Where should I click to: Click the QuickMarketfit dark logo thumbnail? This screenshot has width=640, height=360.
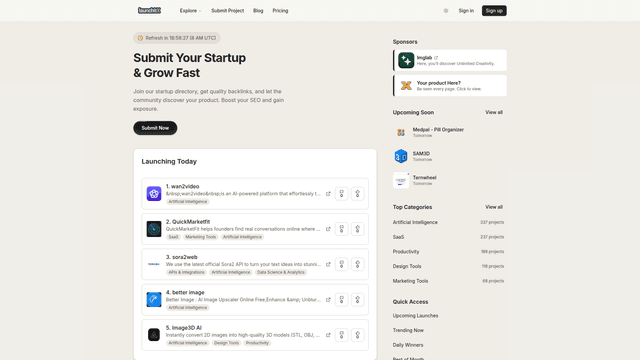[x=154, y=229]
